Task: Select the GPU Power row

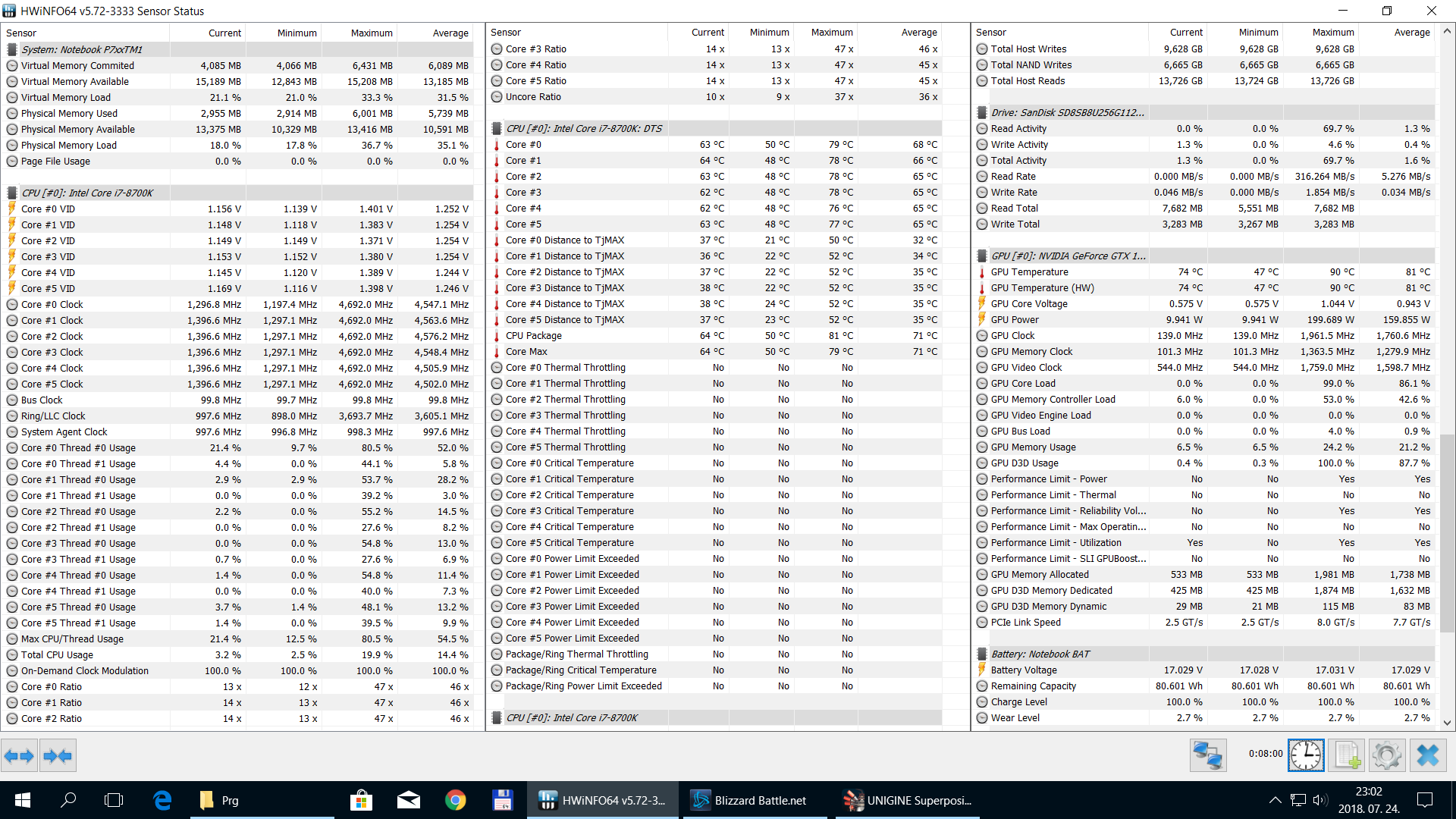Action: coord(1204,319)
